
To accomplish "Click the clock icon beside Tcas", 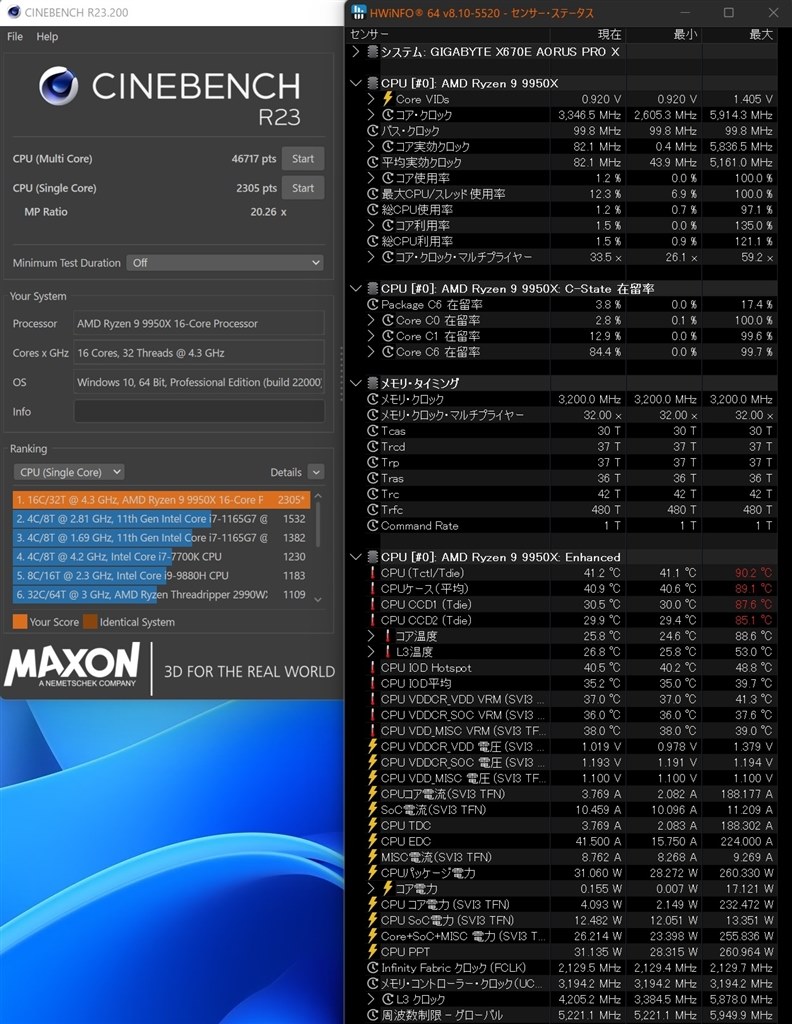I will (373, 431).
